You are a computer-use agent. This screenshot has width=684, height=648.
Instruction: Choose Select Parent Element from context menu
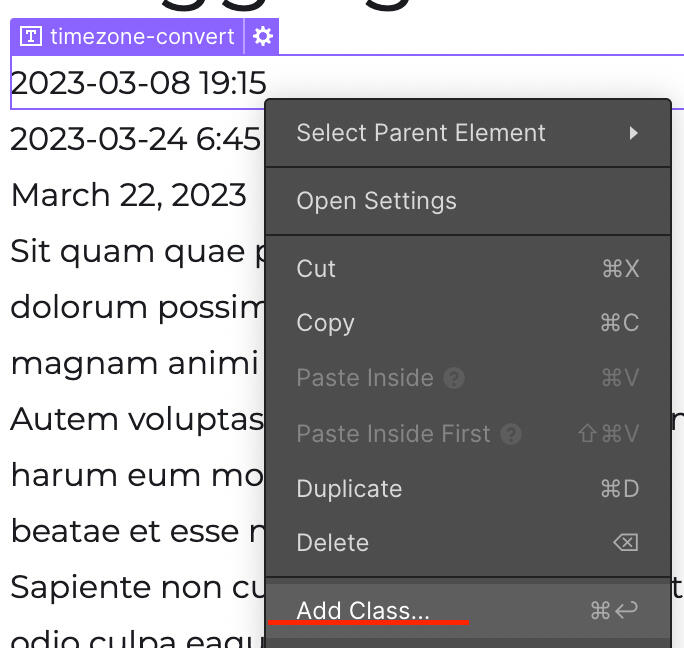point(421,133)
